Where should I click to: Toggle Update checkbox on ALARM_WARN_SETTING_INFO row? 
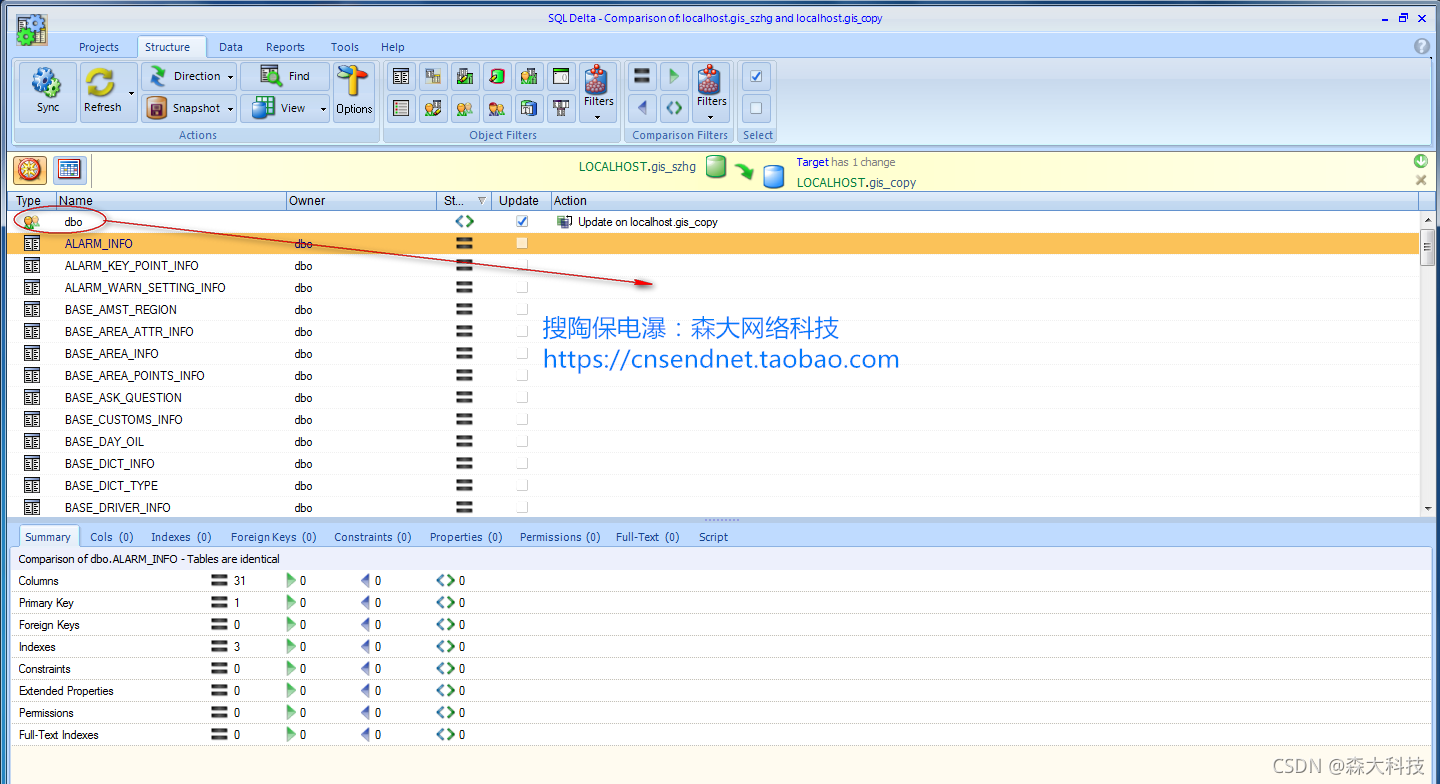coord(522,287)
